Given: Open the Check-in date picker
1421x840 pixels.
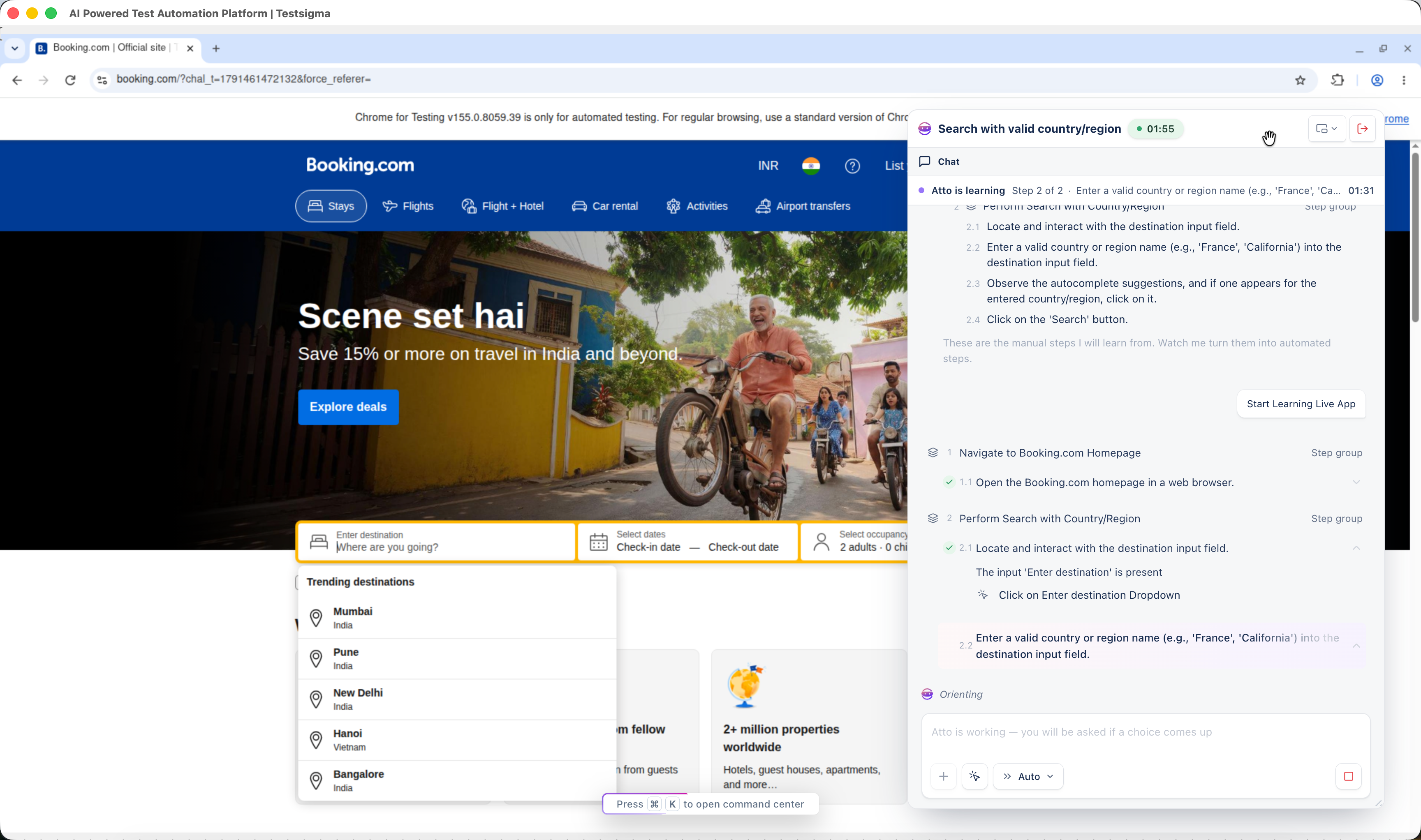Looking at the screenshot, I should [648, 547].
